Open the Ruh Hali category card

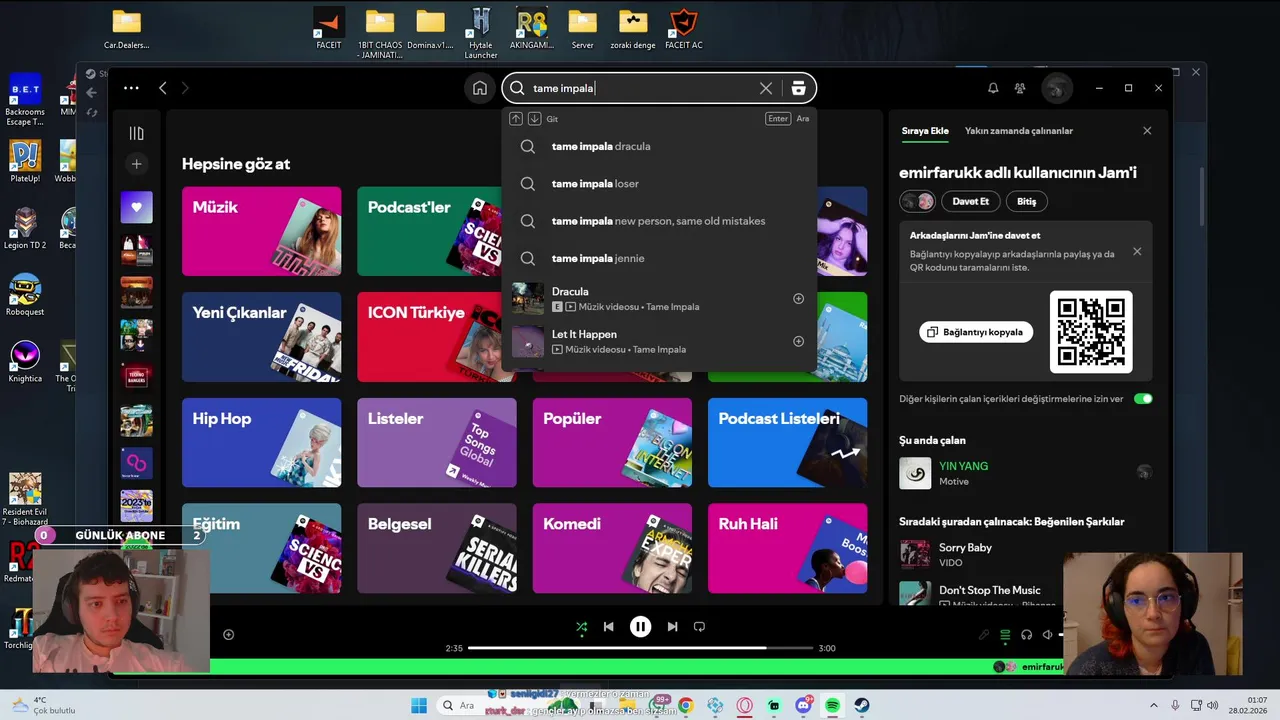click(x=788, y=548)
